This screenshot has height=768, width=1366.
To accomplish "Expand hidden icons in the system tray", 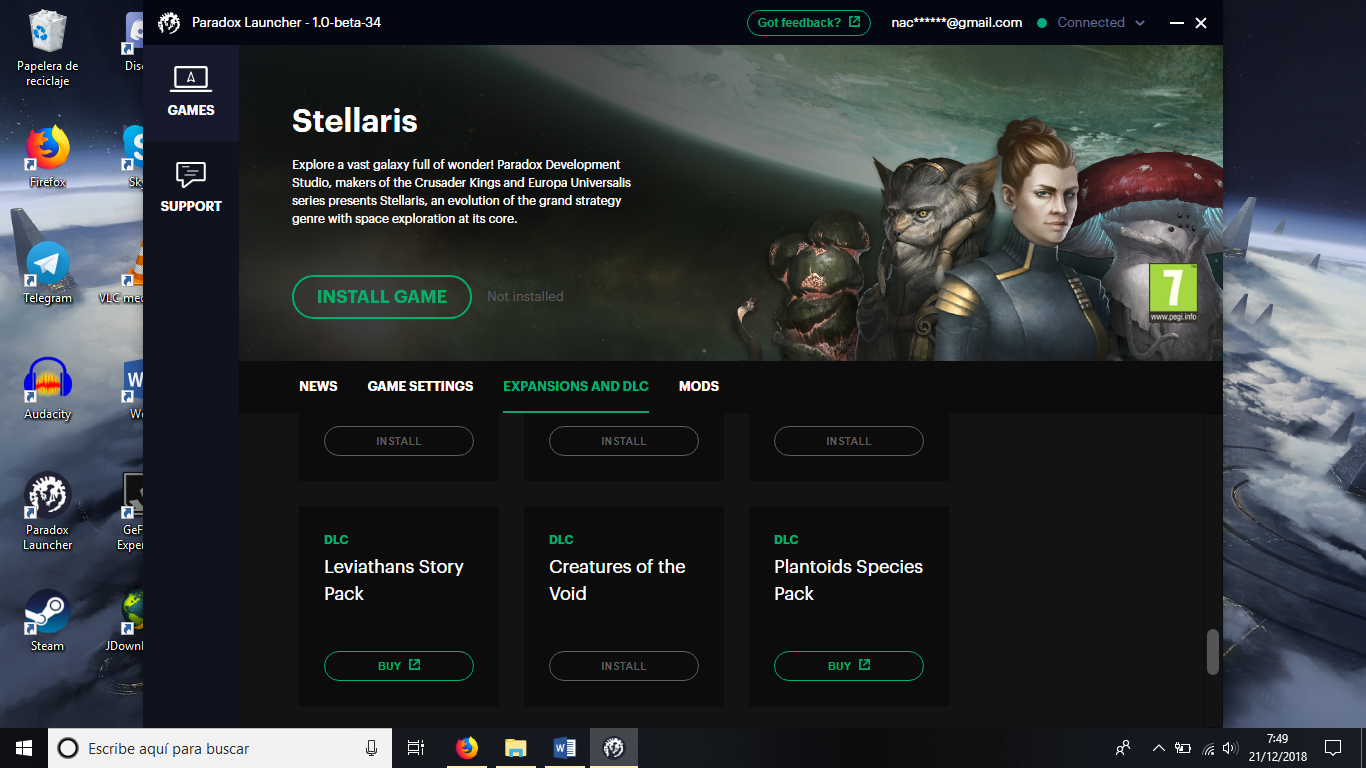I will 1158,747.
